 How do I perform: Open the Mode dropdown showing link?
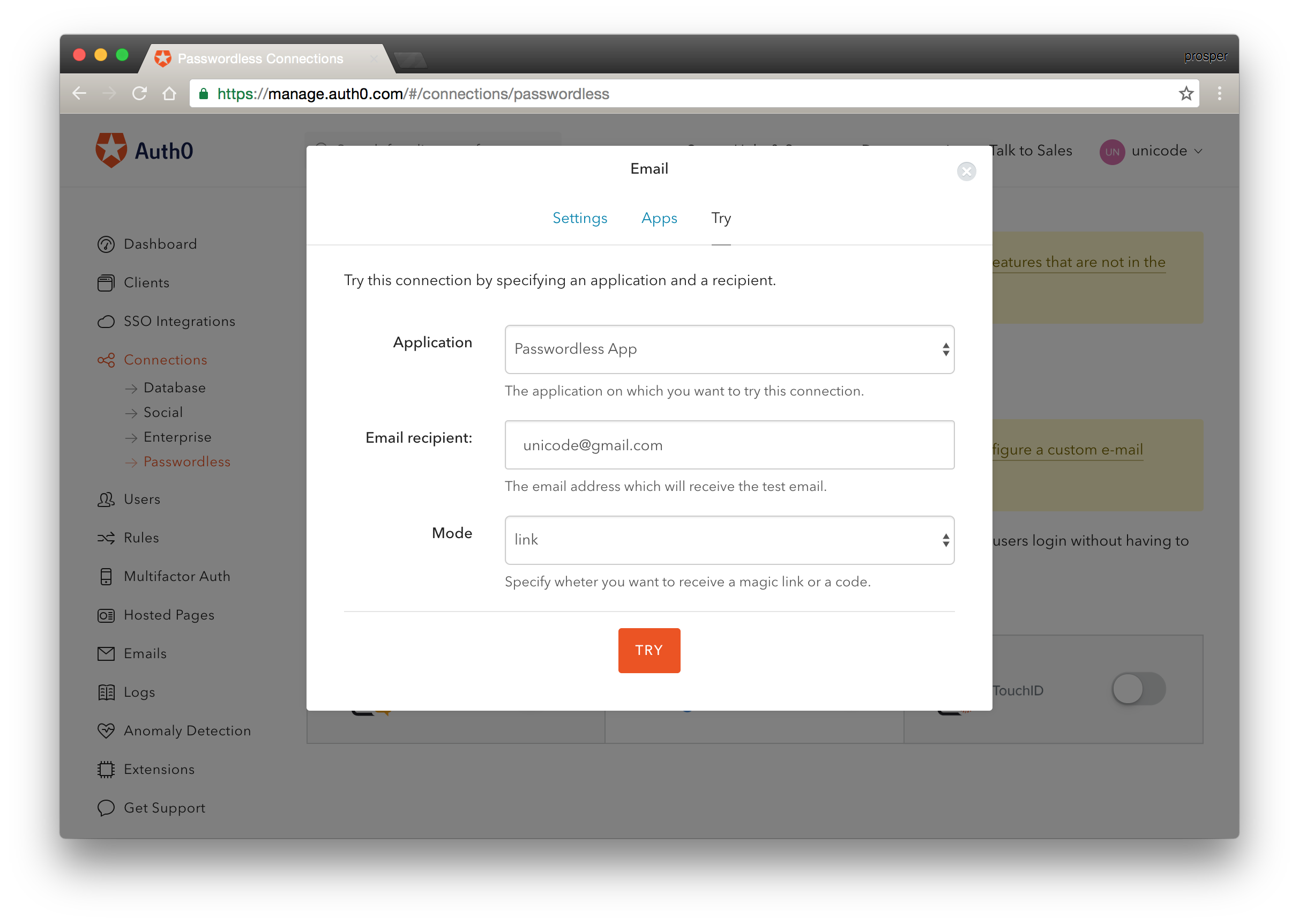tap(729, 540)
